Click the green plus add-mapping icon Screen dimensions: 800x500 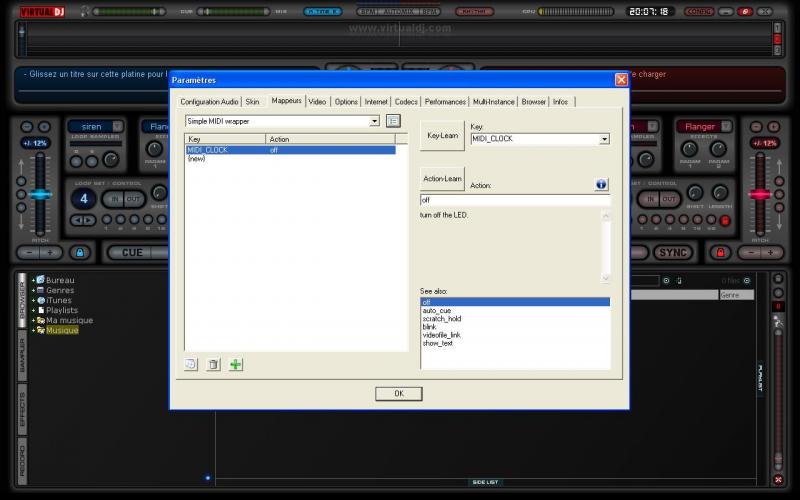point(235,364)
